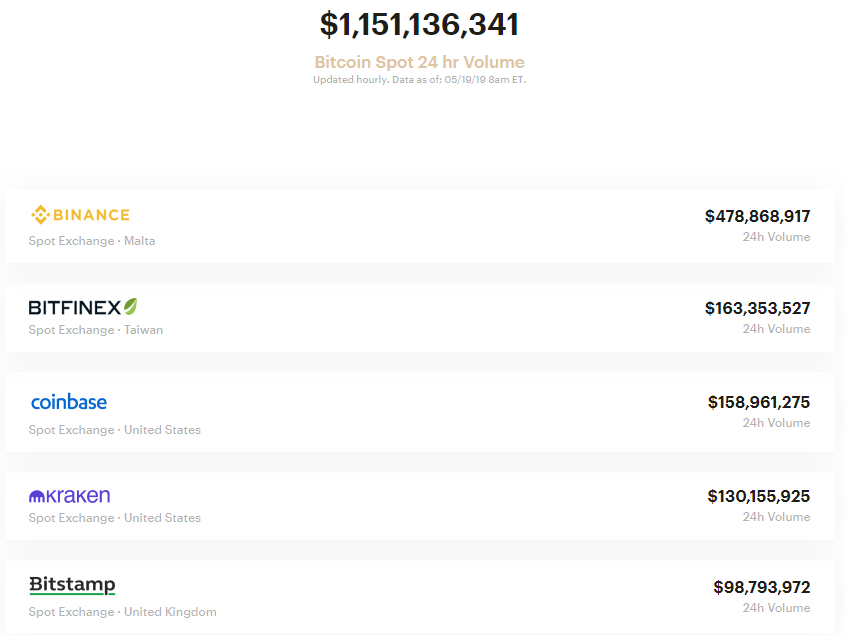Click the Bitfinex logo
This screenshot has height=635, width=845.
click(x=82, y=307)
